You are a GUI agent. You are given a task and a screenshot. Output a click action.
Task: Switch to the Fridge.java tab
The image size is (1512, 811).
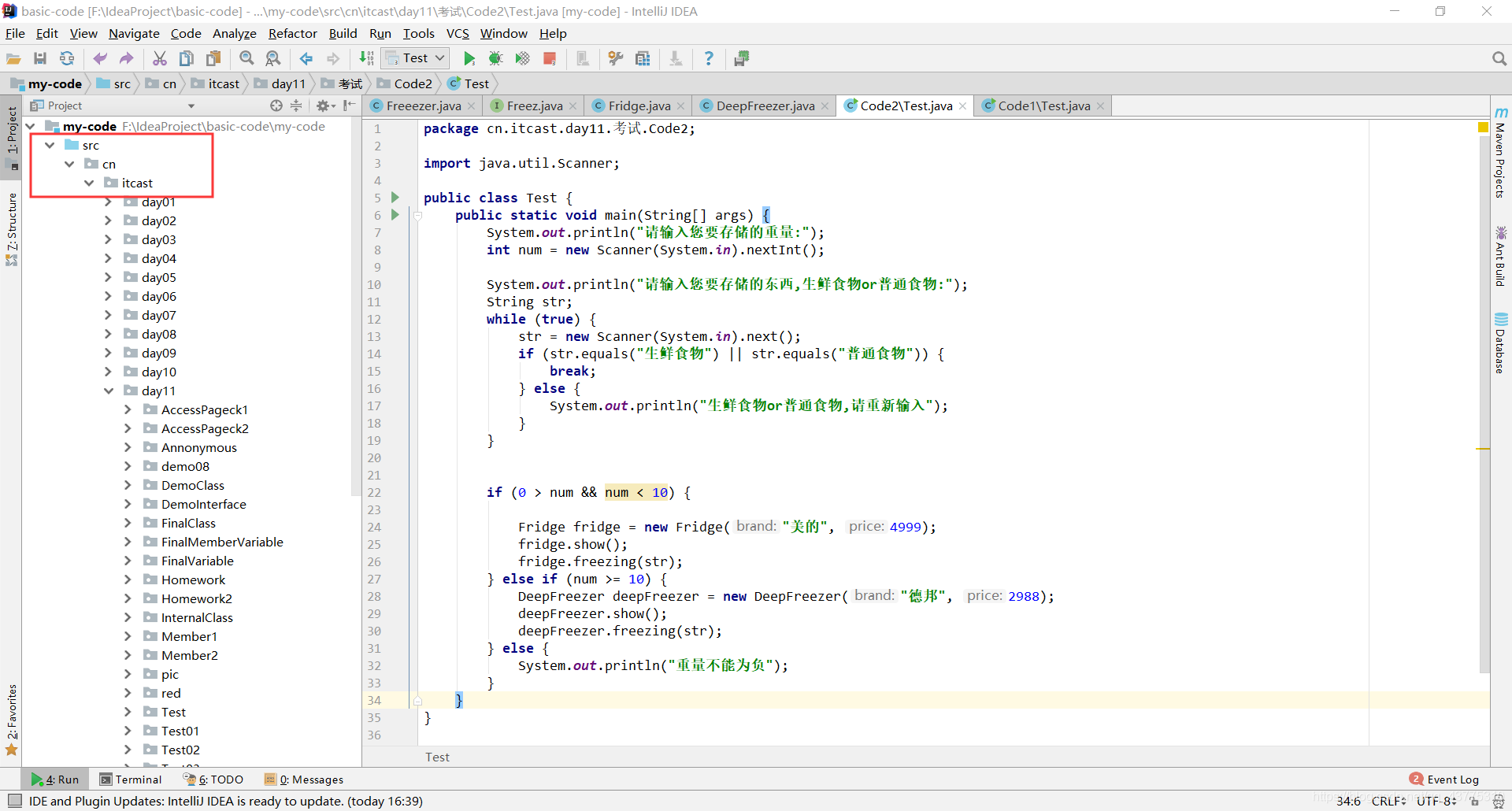click(x=639, y=106)
